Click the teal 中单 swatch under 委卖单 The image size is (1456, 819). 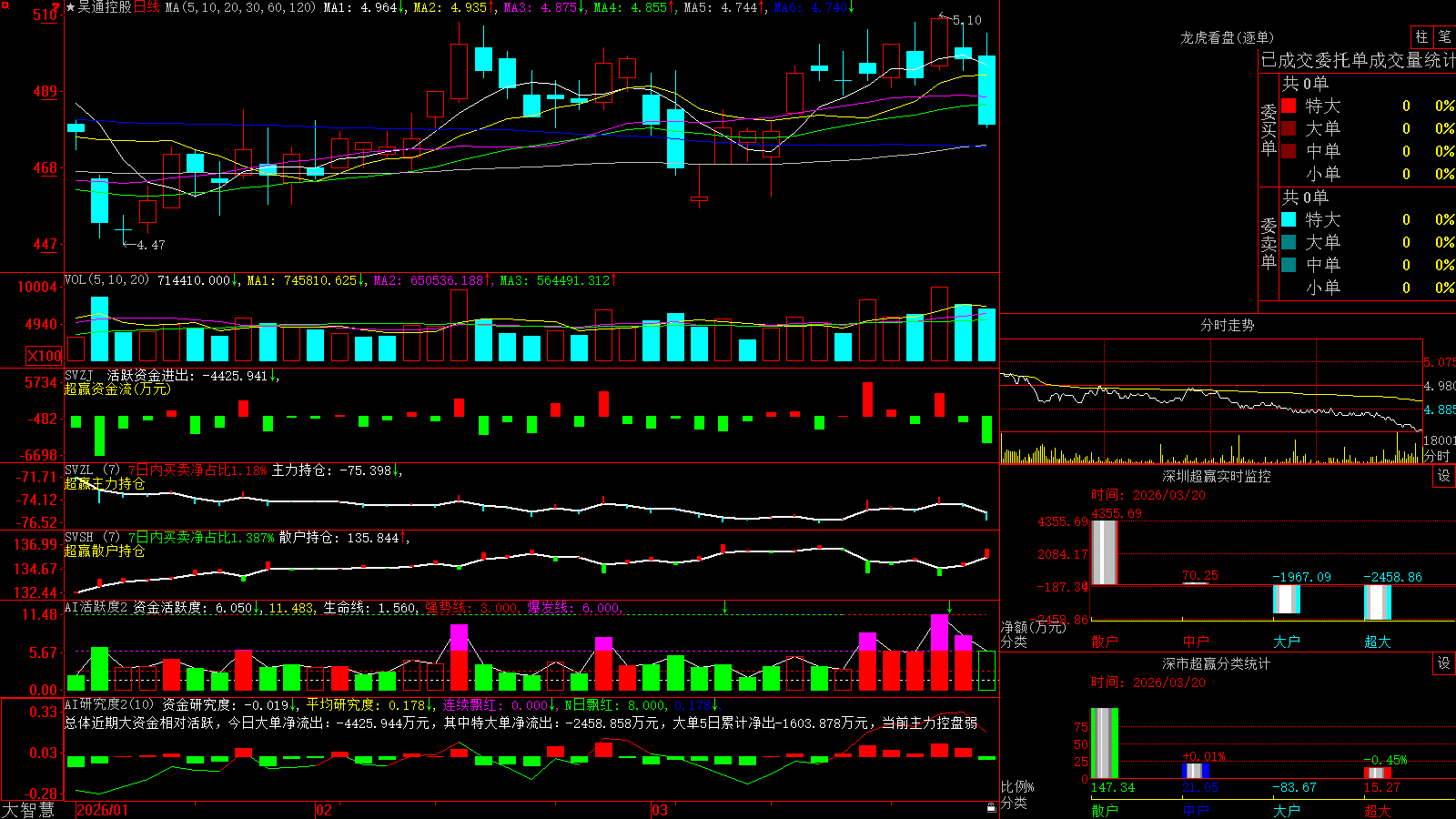(x=1289, y=265)
